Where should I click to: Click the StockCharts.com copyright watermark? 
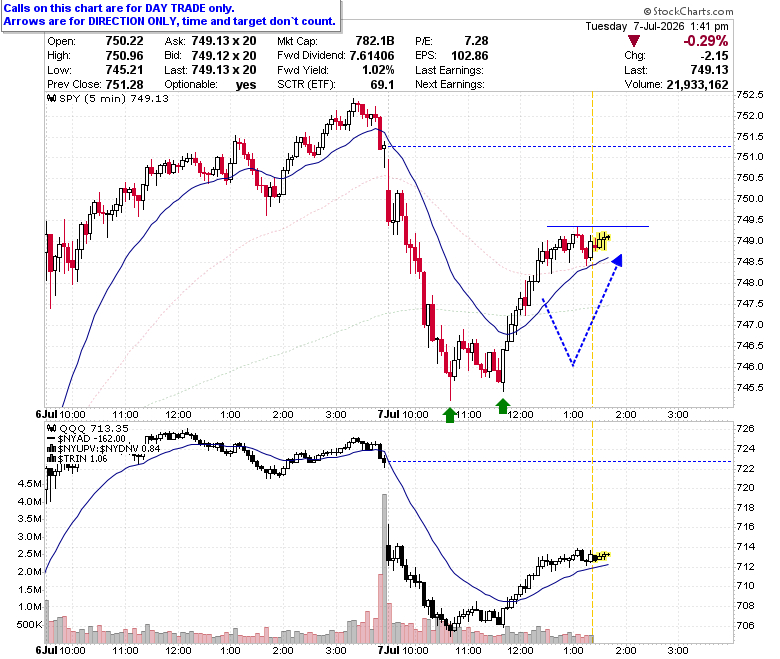(x=688, y=11)
